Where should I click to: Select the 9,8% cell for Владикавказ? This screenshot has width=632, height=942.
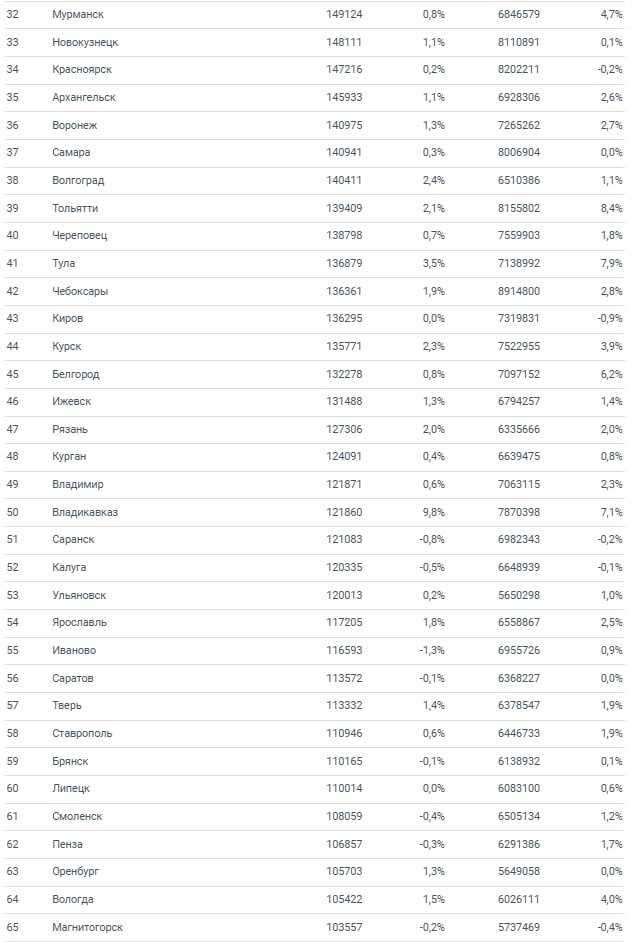tap(433, 512)
